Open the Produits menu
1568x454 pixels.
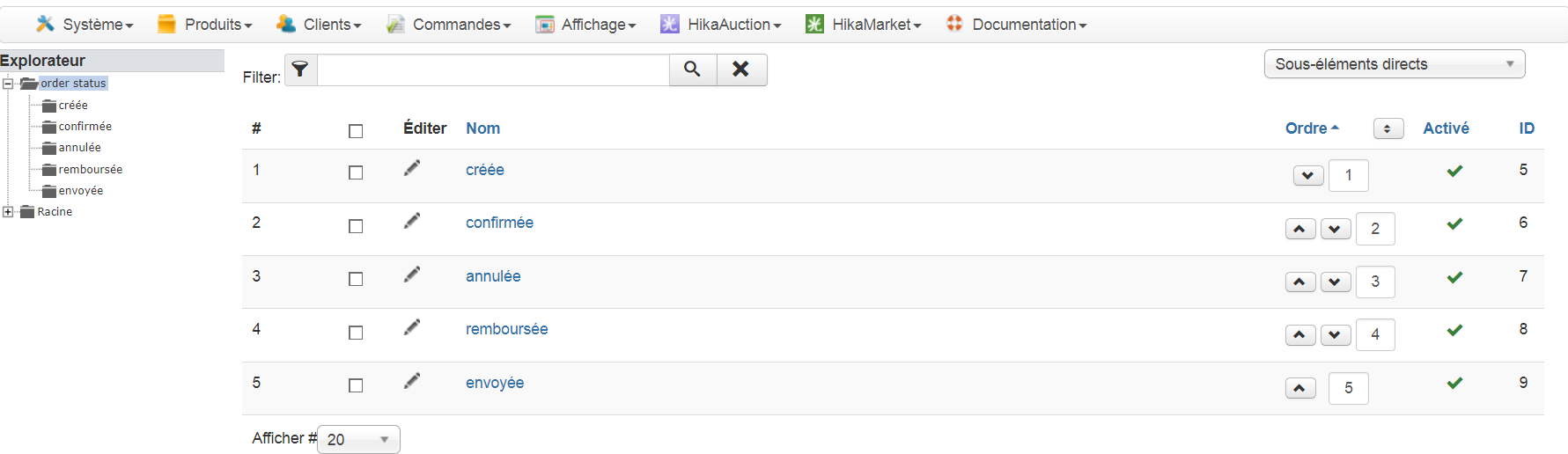pos(205,25)
